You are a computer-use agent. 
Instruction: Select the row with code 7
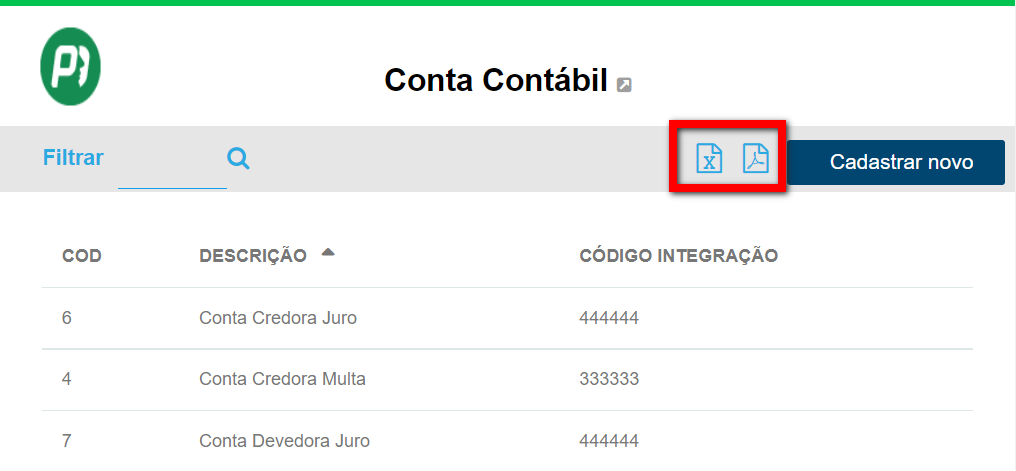pyautogui.click(x=67, y=440)
